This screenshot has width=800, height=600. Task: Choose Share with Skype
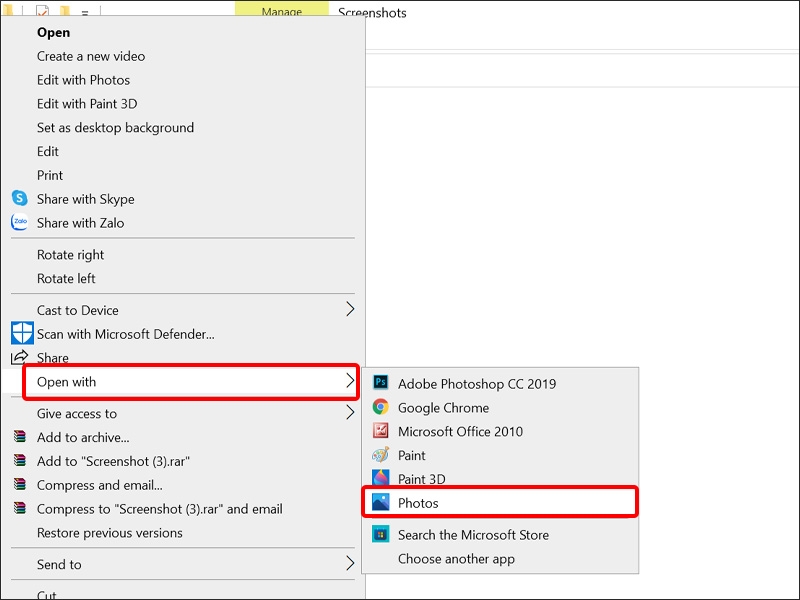click(x=86, y=199)
